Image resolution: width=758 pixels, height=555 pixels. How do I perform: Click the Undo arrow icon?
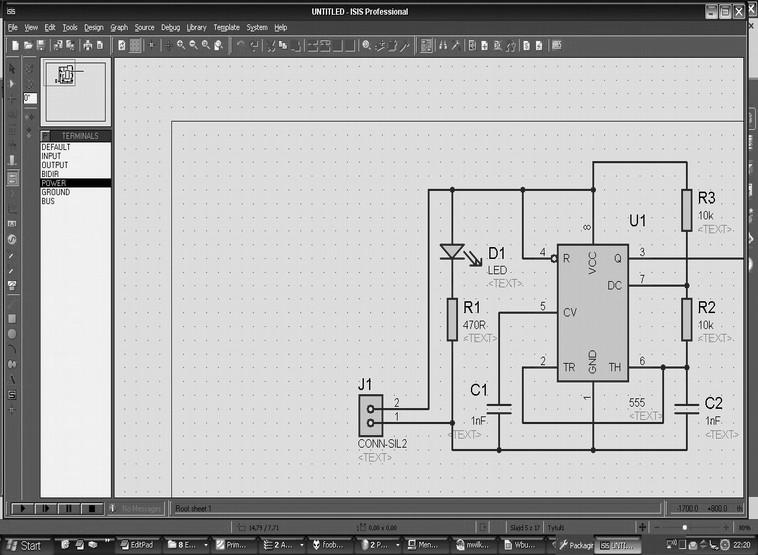(240, 45)
